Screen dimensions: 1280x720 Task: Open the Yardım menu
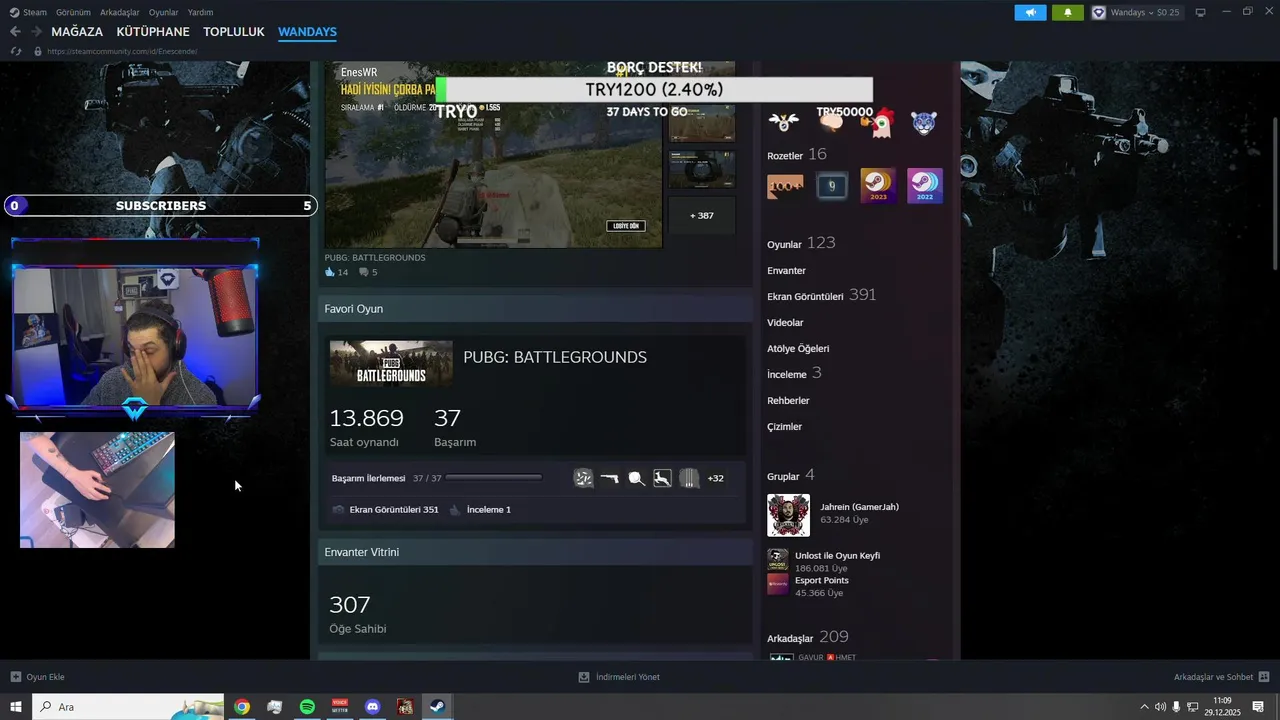[x=200, y=12]
